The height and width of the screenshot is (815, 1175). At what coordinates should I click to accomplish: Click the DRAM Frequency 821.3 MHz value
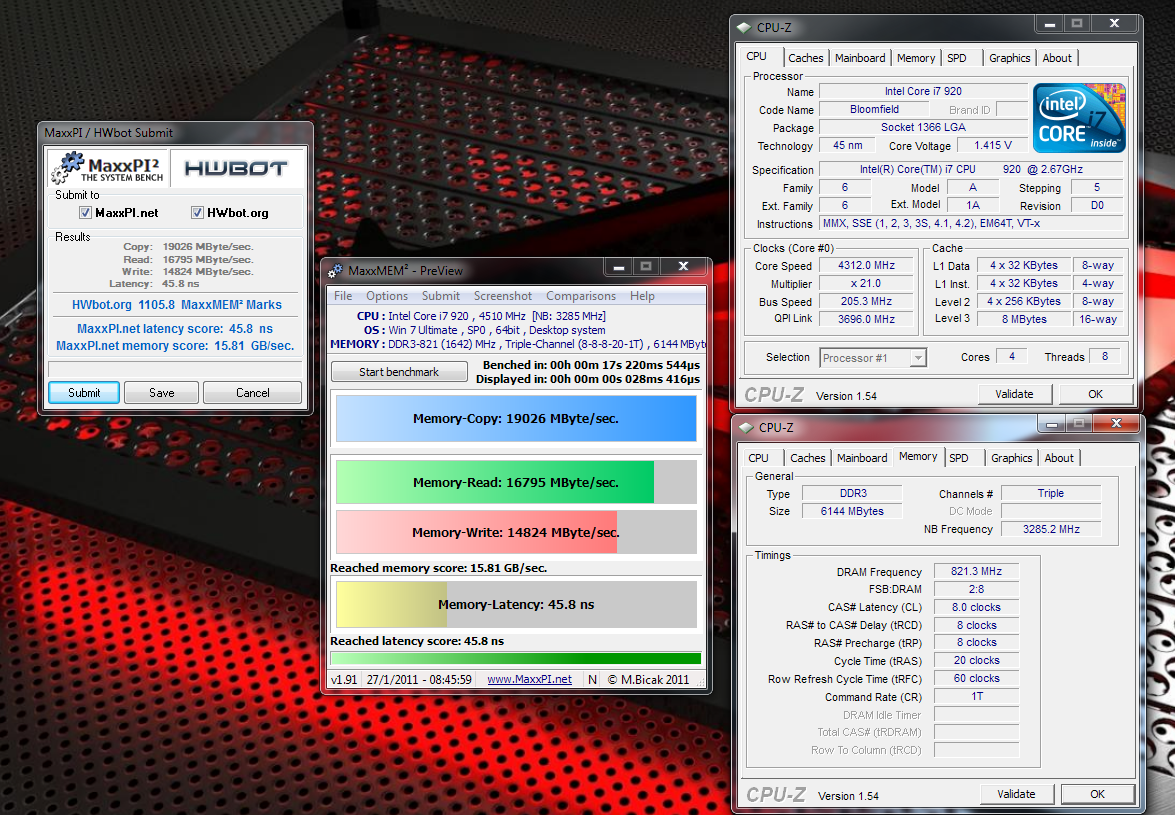click(x=976, y=571)
